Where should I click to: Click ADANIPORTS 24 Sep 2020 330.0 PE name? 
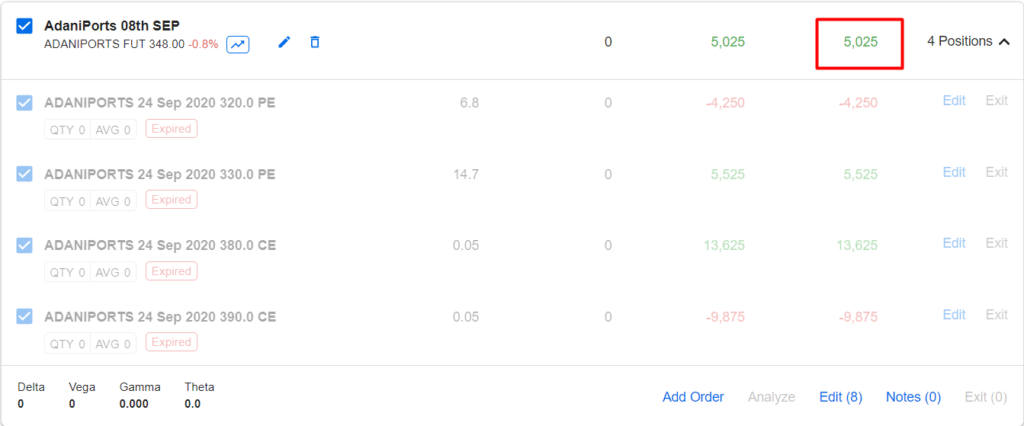[160, 174]
